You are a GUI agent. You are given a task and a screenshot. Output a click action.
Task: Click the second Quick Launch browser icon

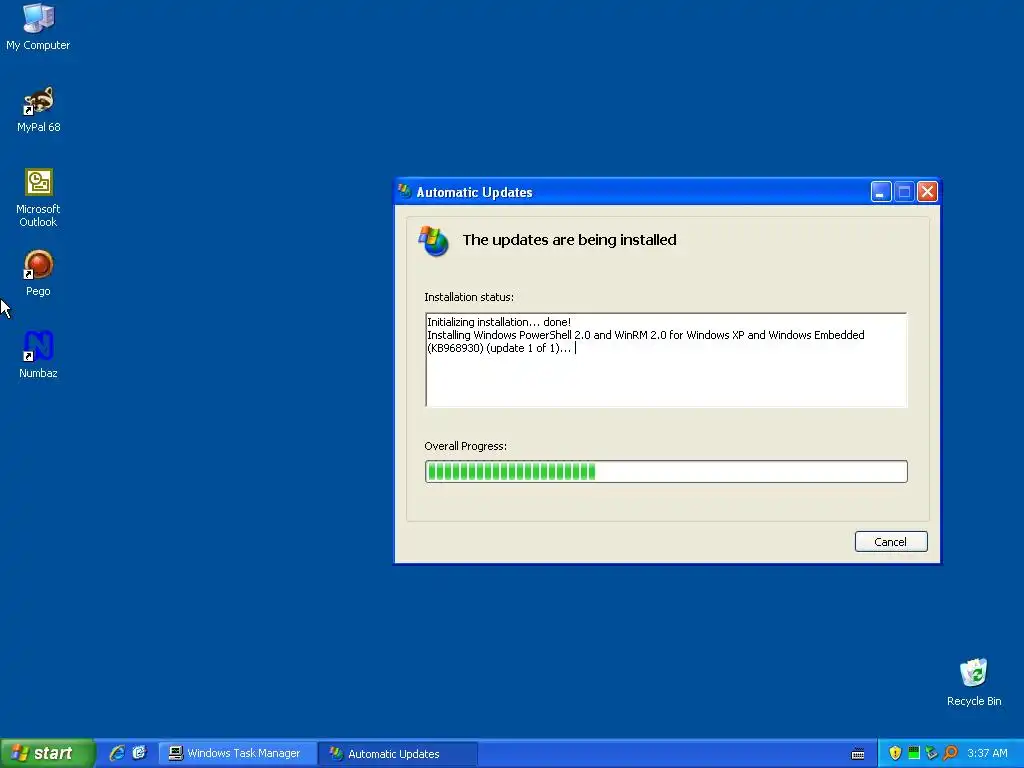click(139, 753)
